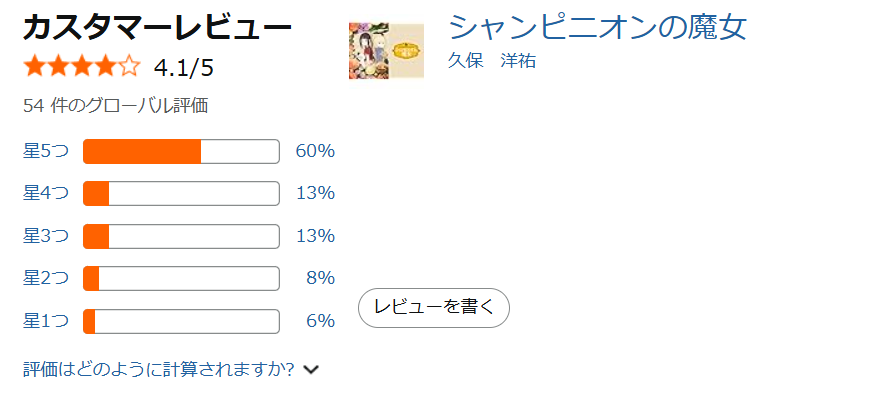886x403 pixels.
Task: Click the 2-star rating bar
Action: tap(181, 278)
